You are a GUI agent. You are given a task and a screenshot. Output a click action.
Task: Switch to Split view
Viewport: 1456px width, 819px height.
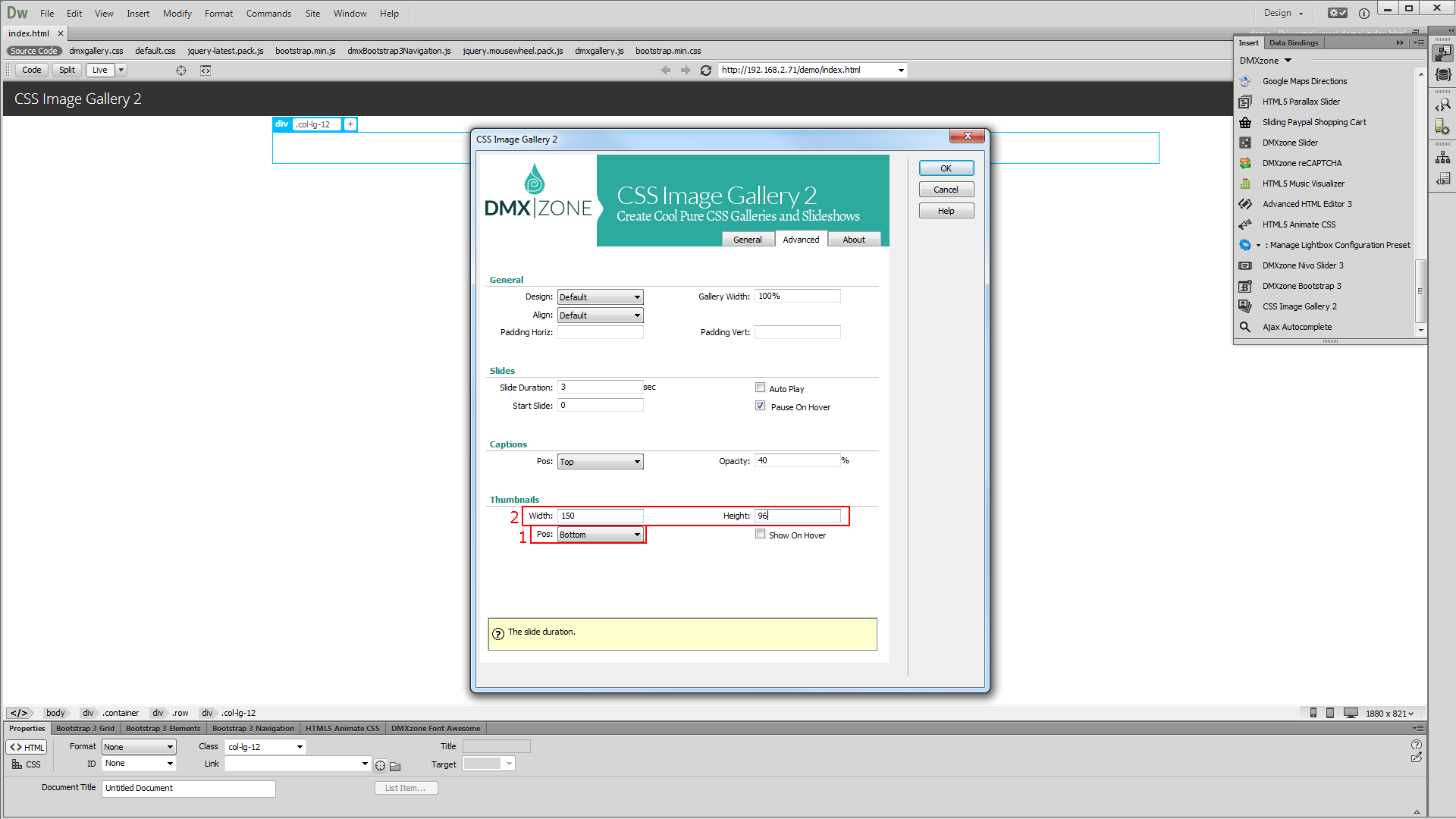point(67,71)
